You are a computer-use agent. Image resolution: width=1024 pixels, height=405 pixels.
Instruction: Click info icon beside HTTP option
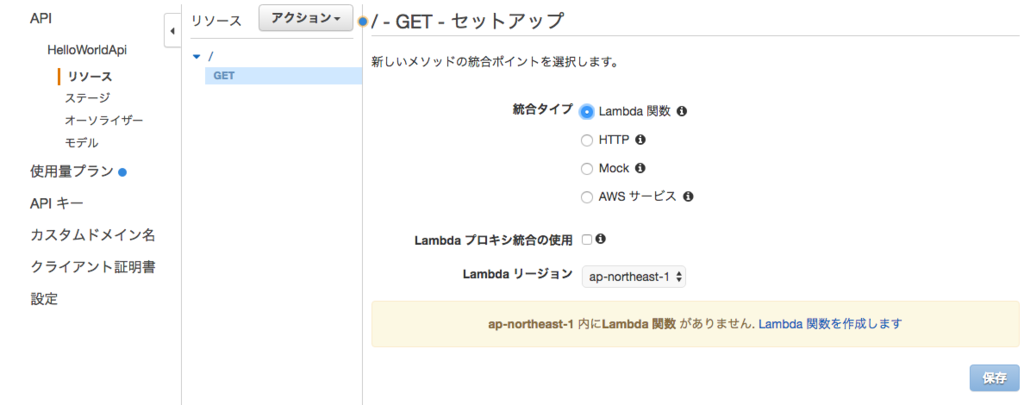(641, 140)
